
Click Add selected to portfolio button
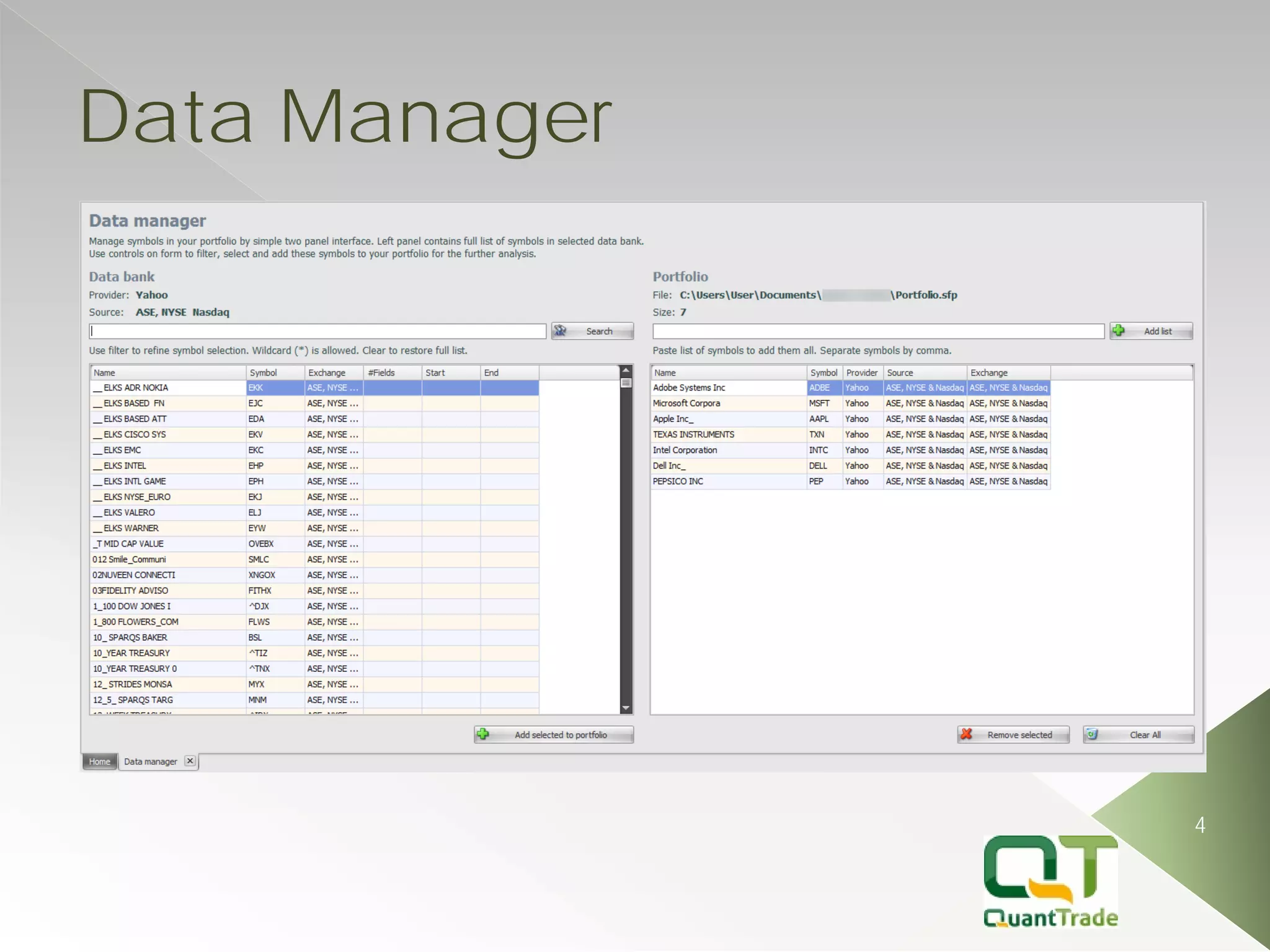tap(554, 734)
